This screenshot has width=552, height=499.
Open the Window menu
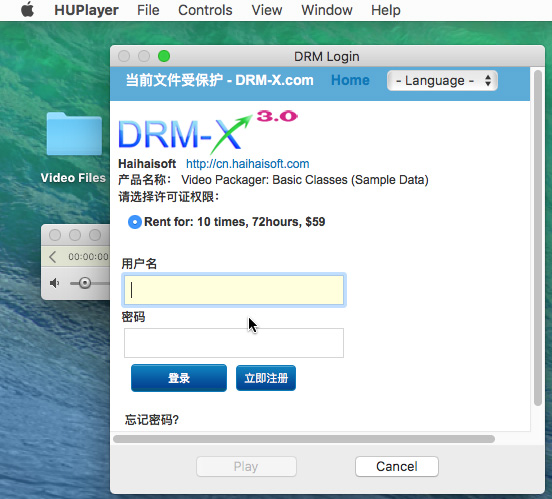pyautogui.click(x=327, y=10)
